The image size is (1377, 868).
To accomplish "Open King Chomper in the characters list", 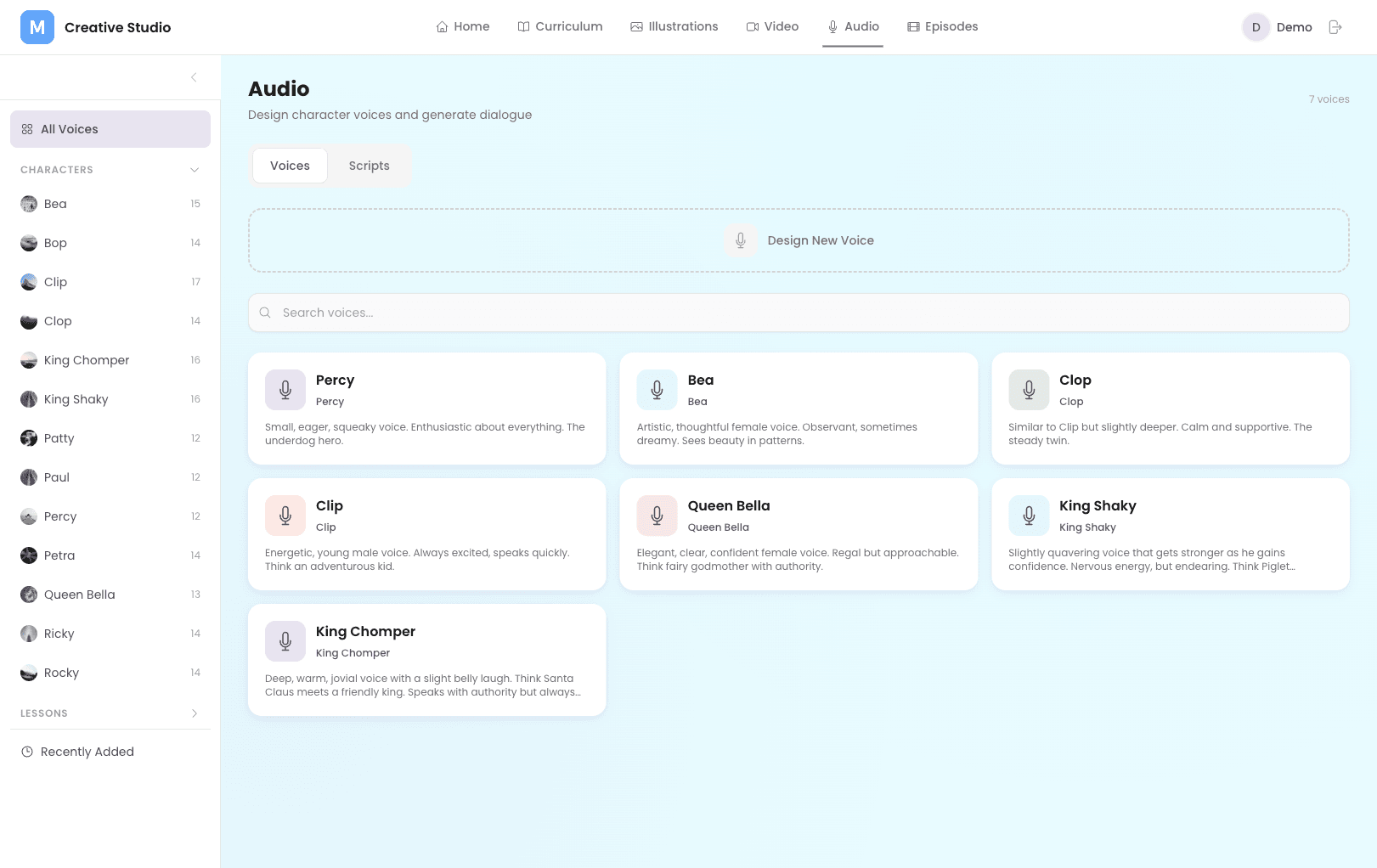I will 87,360.
